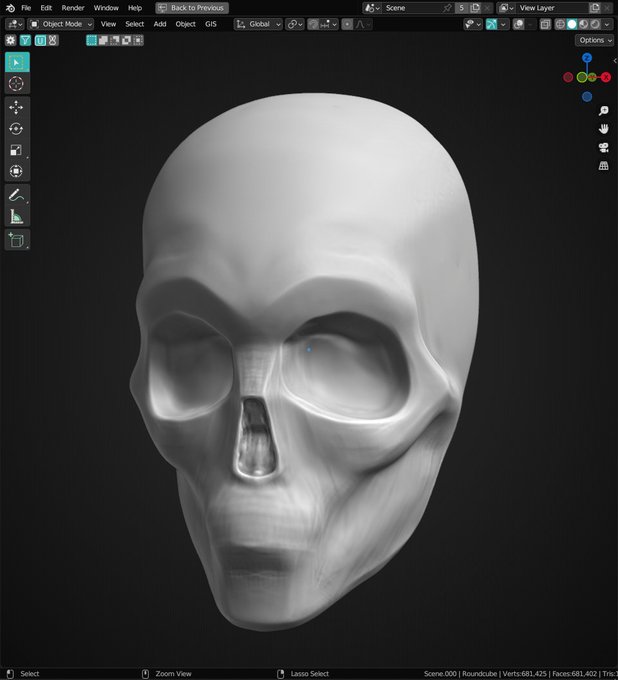The width and height of the screenshot is (618, 680).
Task: Open the GIS menu
Action: pos(211,24)
